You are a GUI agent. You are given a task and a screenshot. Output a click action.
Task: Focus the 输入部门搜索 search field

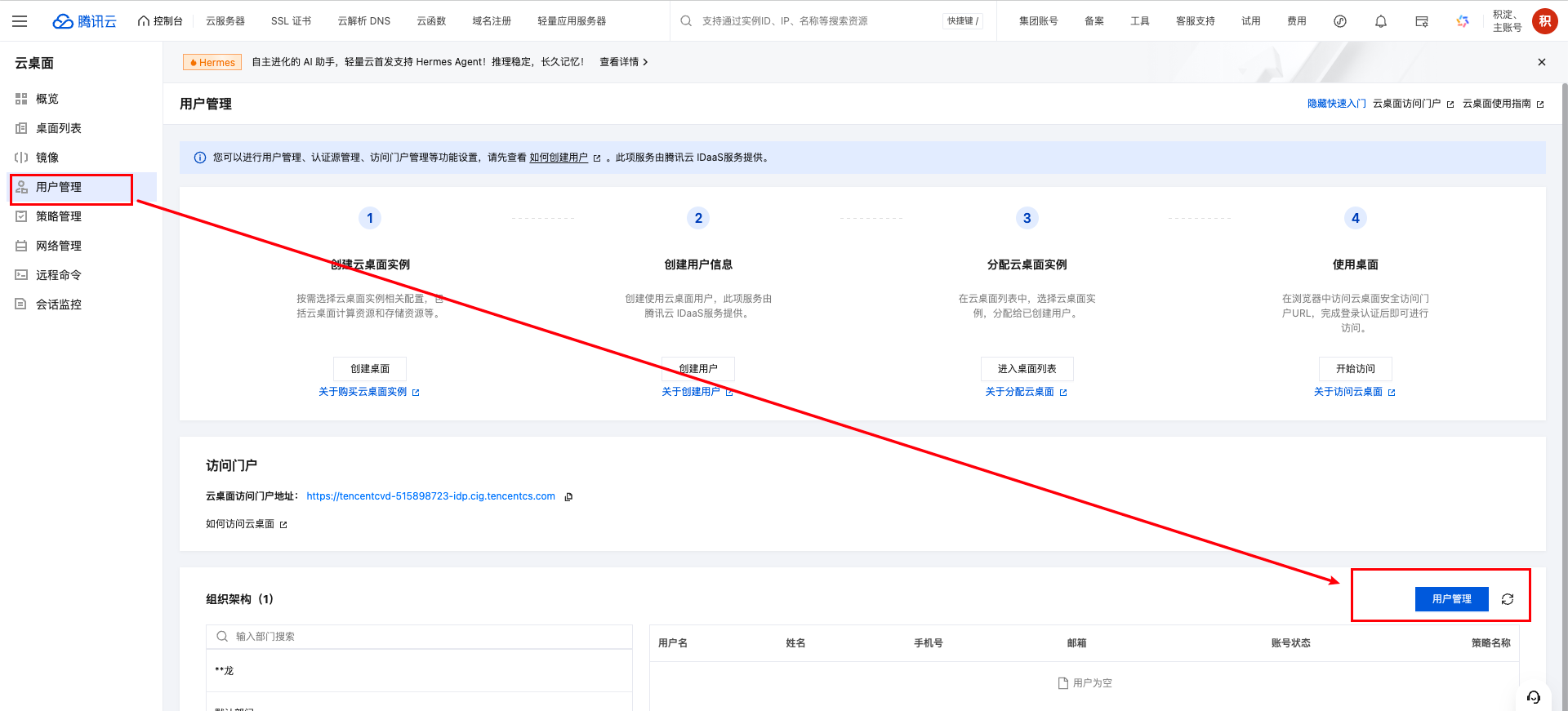pyautogui.click(x=419, y=637)
